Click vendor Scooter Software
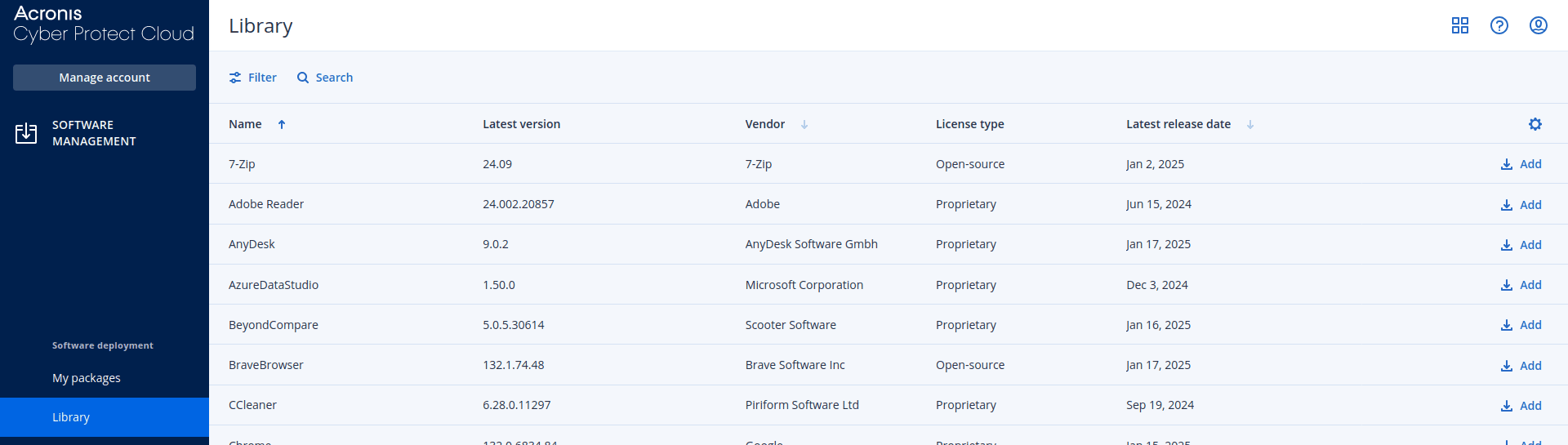Screen dimensions: 1568x445 (791, 325)
